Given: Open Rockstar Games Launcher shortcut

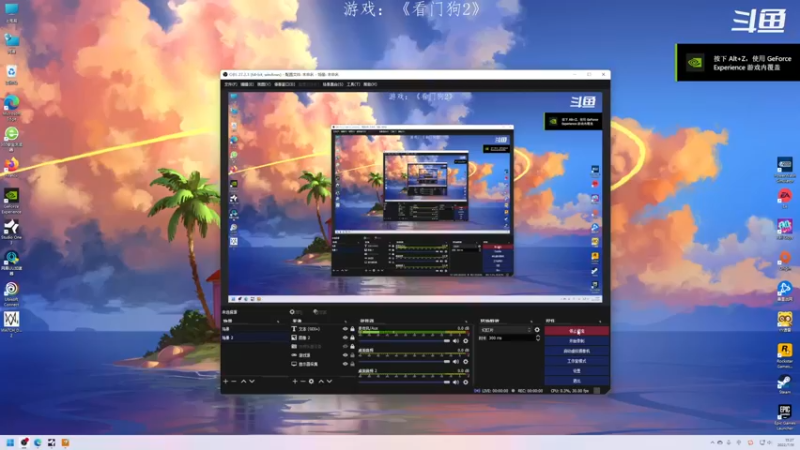Looking at the screenshot, I should click(x=785, y=355).
